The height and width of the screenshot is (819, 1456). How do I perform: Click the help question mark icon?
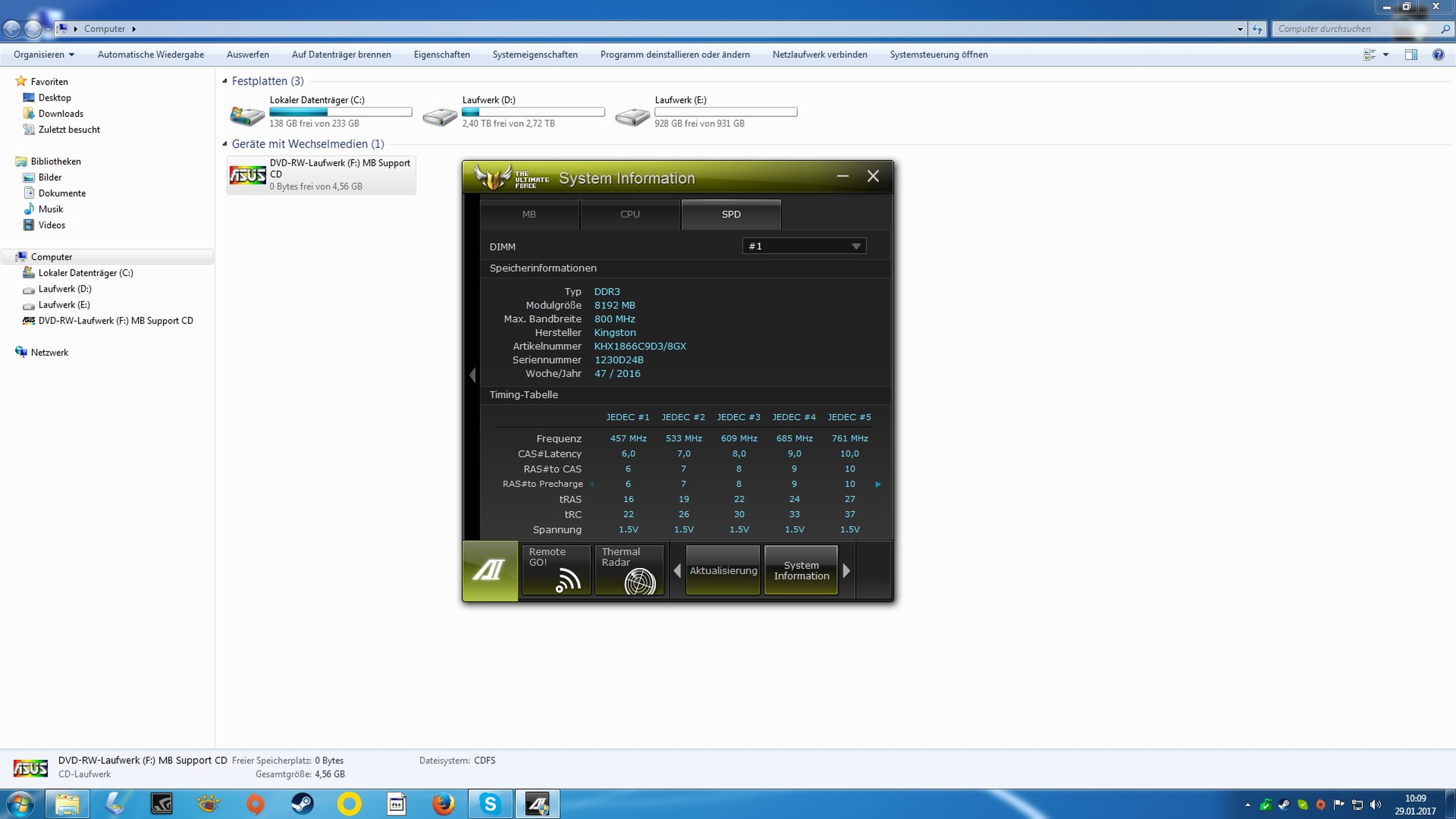(1438, 55)
